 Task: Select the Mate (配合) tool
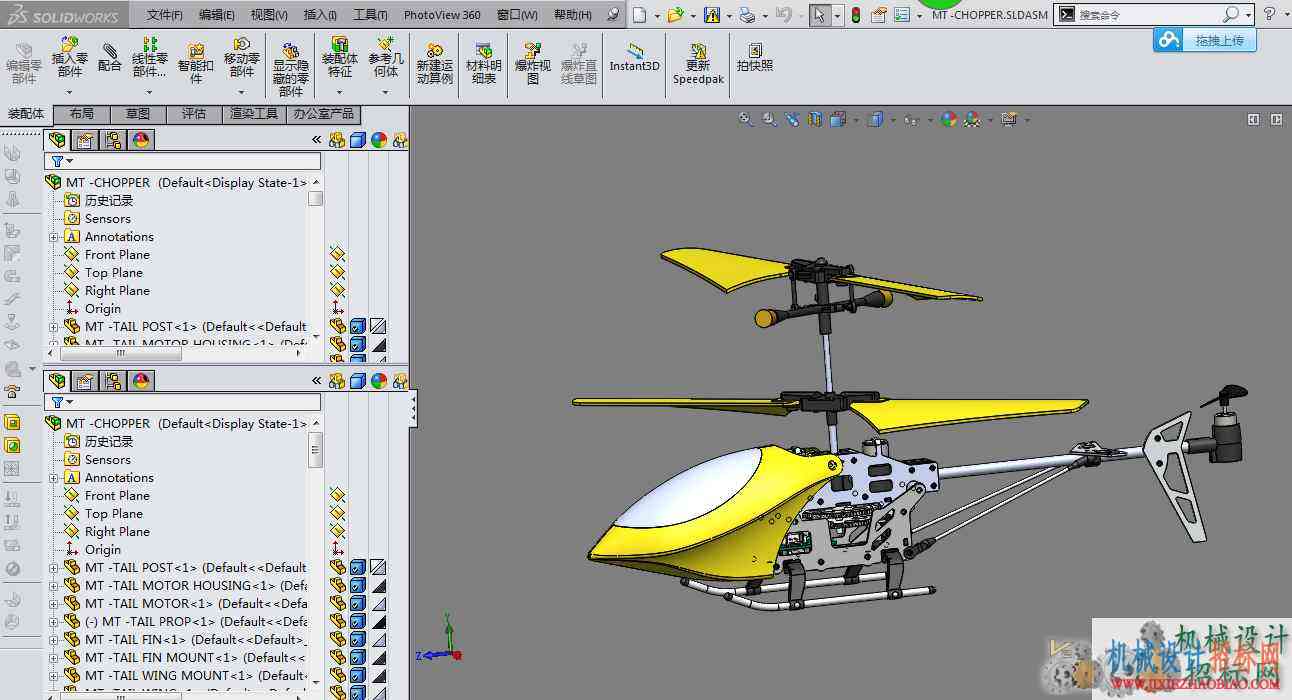(109, 57)
